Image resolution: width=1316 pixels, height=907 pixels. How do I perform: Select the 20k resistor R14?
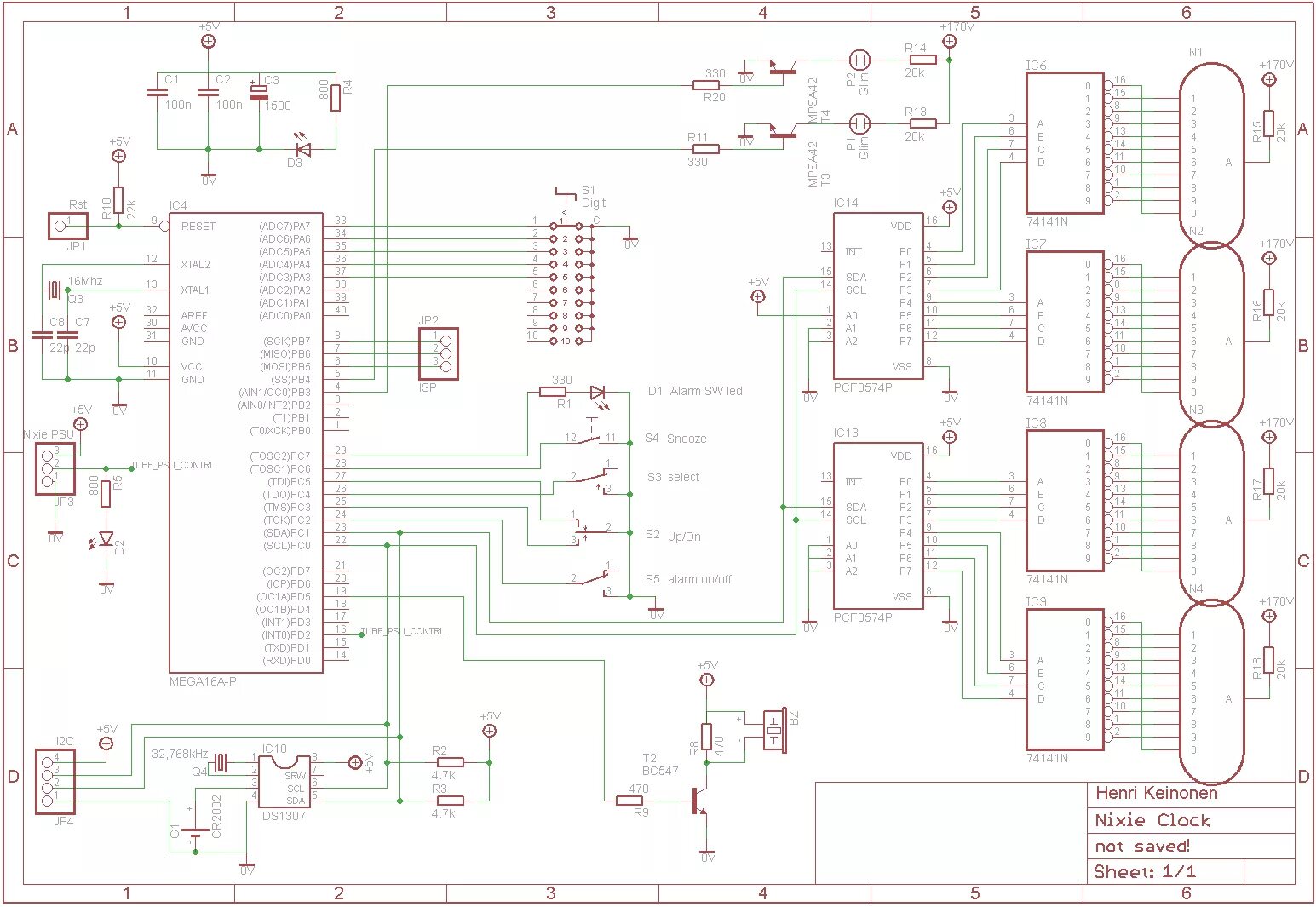922,60
